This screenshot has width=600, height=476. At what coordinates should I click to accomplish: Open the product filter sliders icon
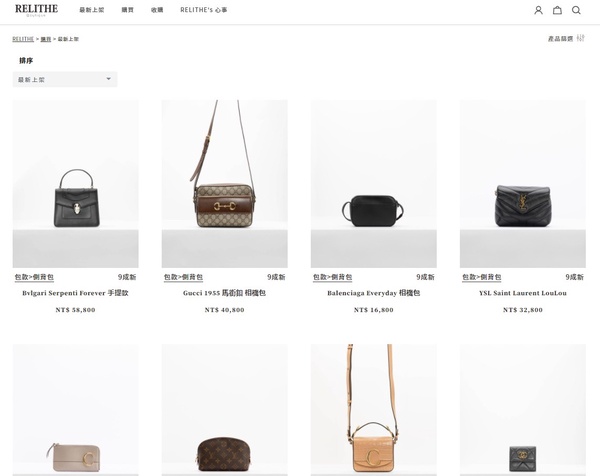coord(581,38)
